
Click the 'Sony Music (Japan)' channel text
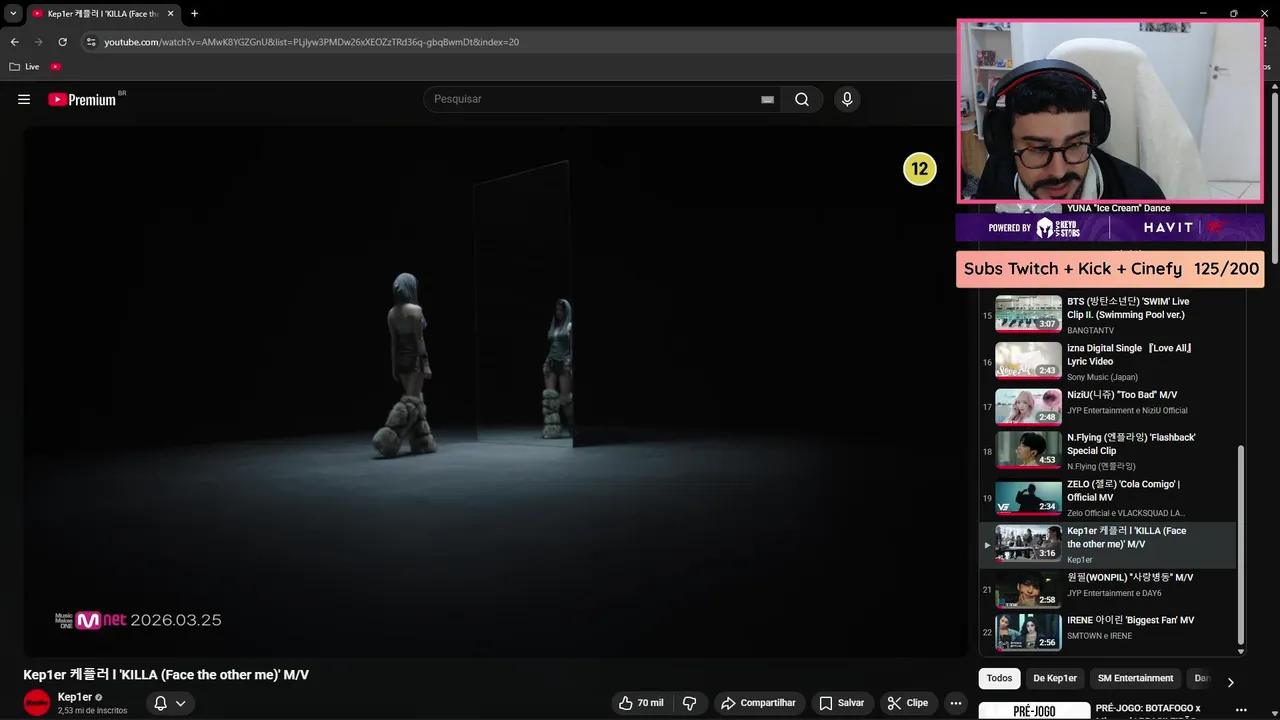(x=1102, y=377)
